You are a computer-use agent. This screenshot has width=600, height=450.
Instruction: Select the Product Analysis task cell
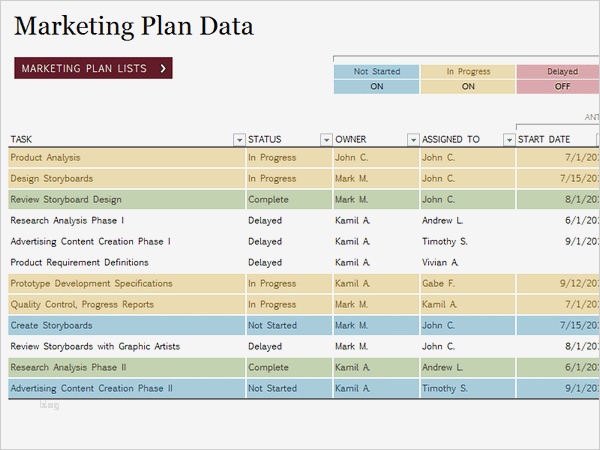[x=46, y=157]
